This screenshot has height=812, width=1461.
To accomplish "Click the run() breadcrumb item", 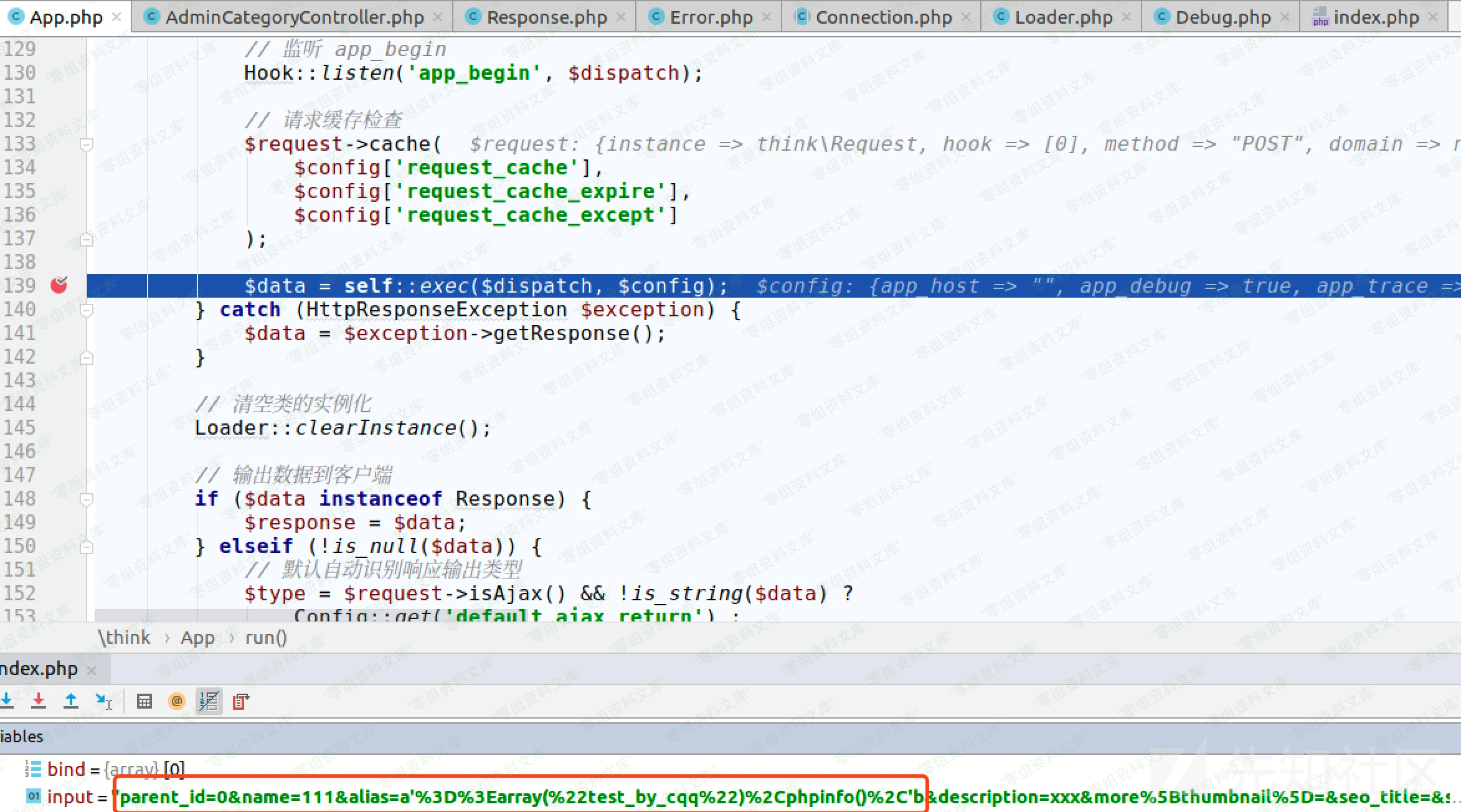I will coord(266,638).
